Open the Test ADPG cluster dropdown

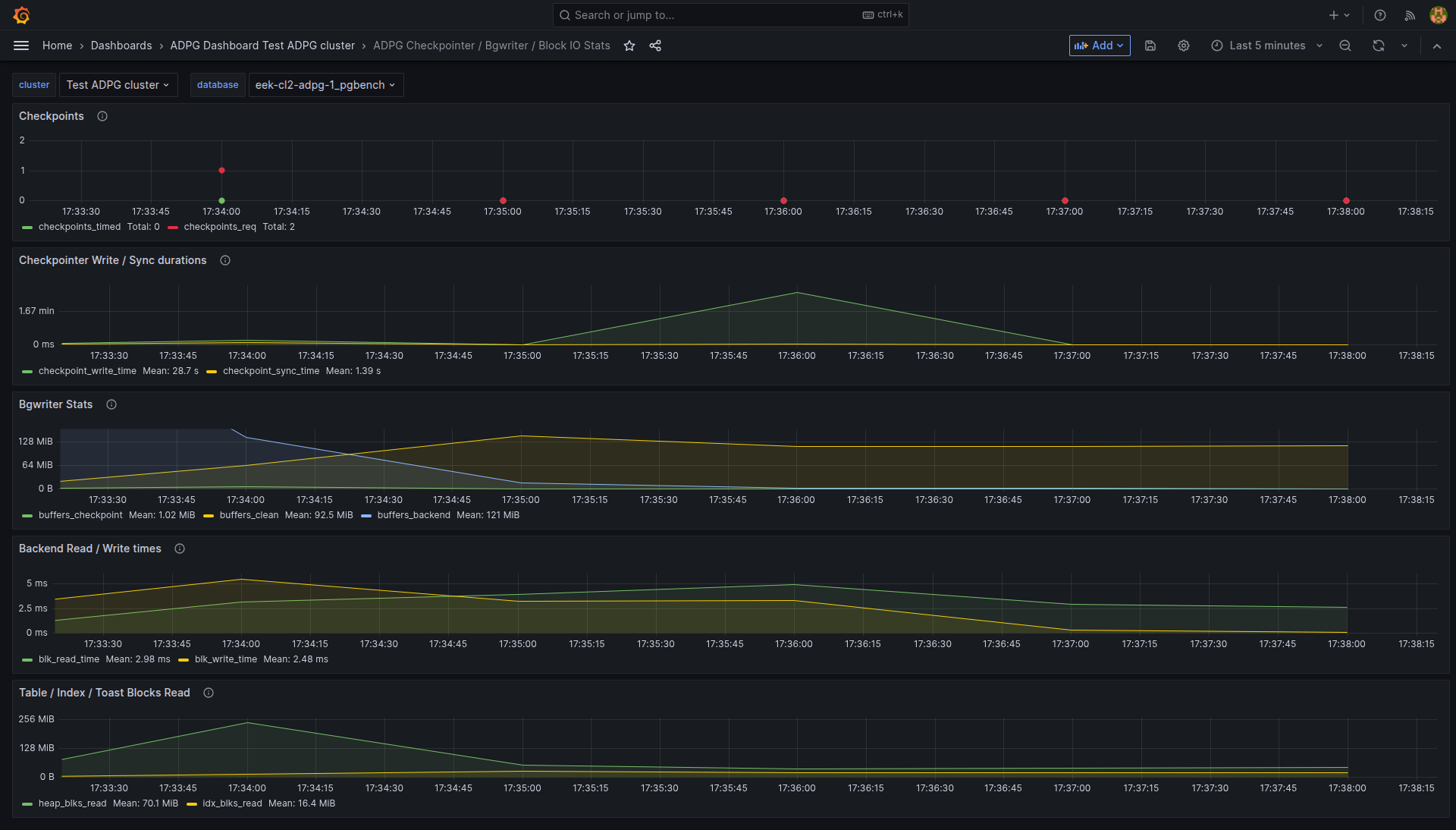coord(118,85)
